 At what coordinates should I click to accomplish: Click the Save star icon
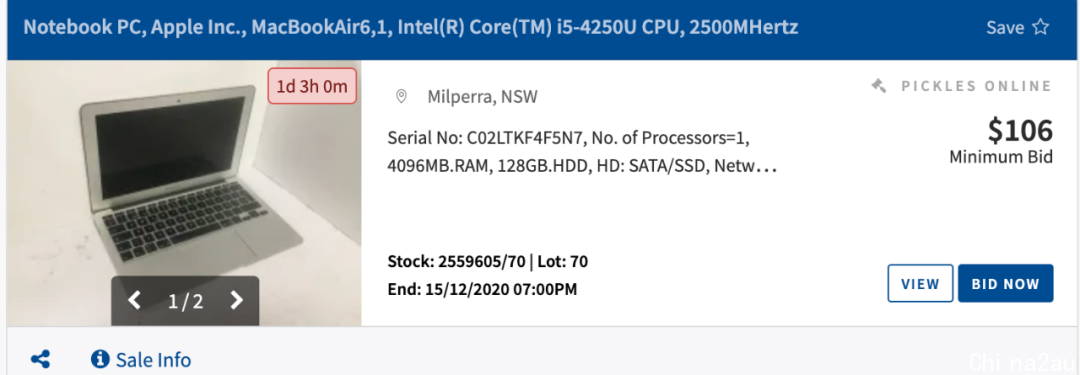[1040, 28]
